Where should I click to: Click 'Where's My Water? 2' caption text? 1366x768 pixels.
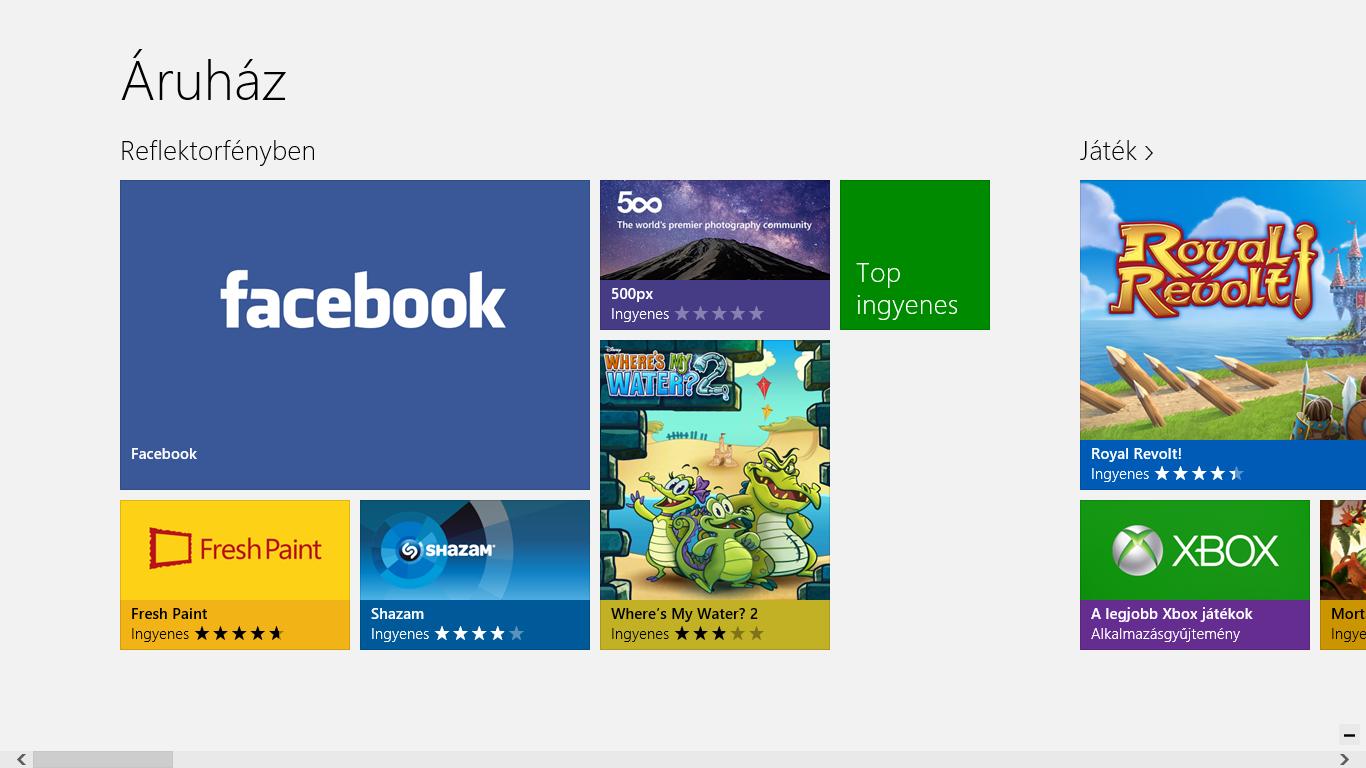(x=684, y=614)
